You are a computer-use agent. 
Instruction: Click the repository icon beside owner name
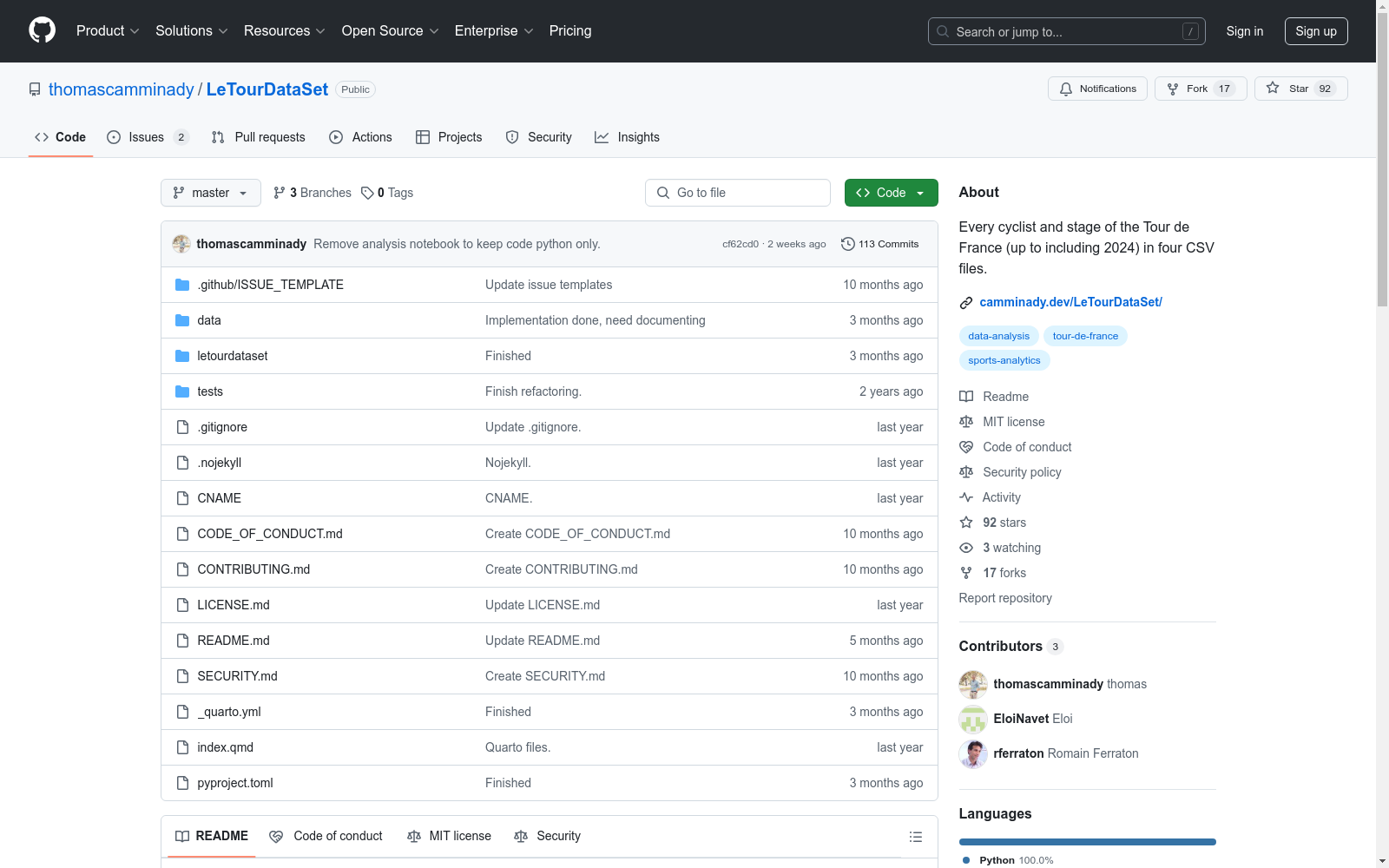pyautogui.click(x=35, y=89)
